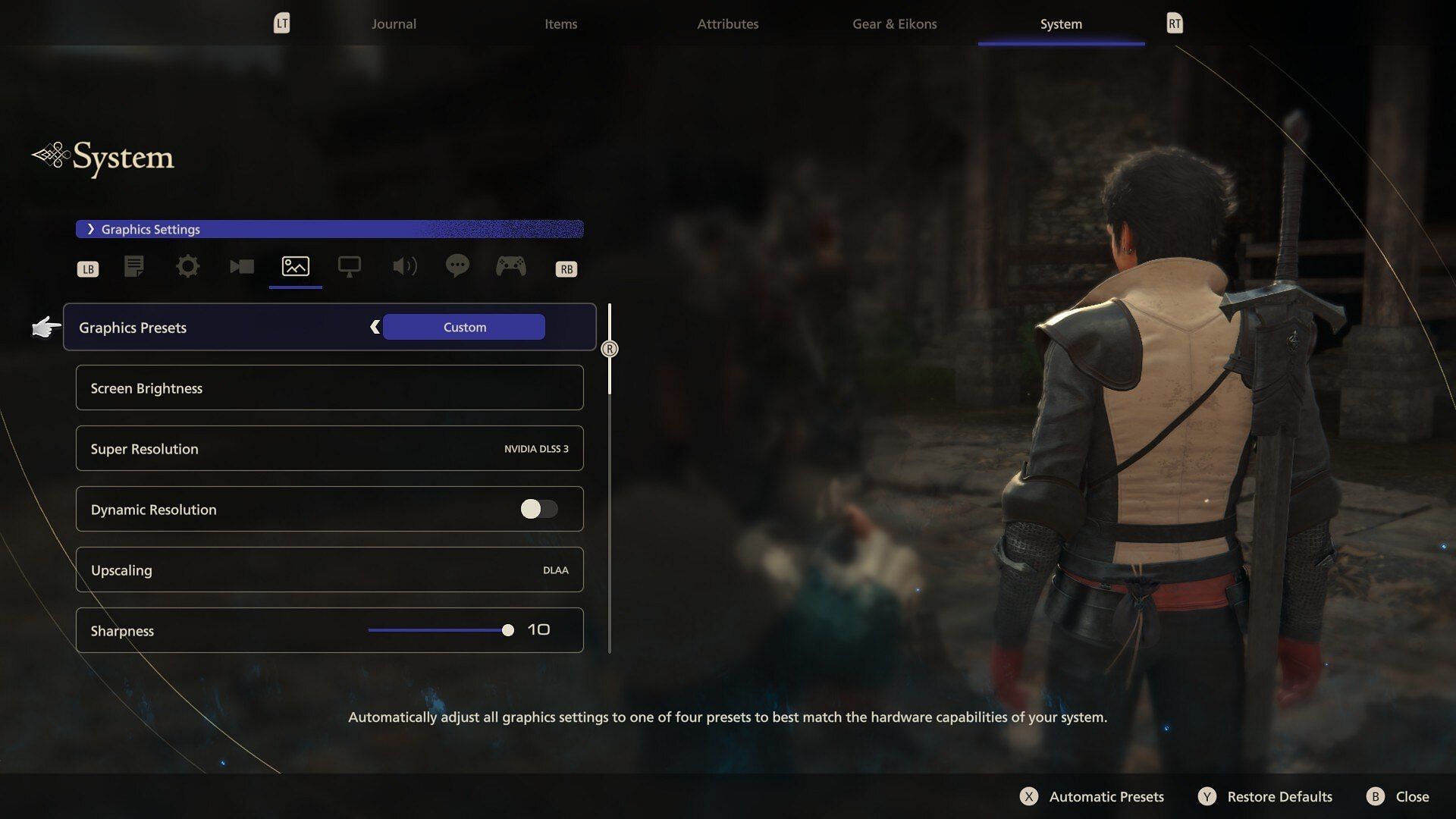The width and height of the screenshot is (1456, 819).
Task: Collapse the Graphics Settings expander
Action: [90, 228]
